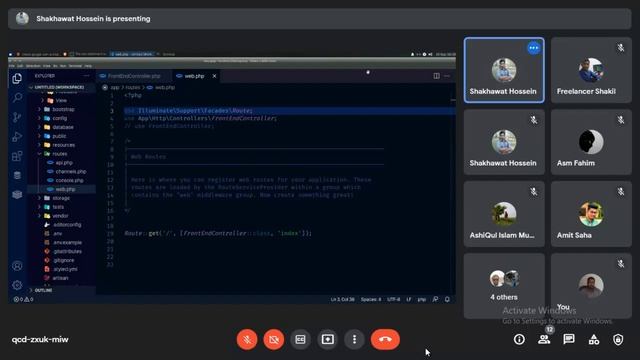
Task: Click the notifications bell in status bar
Action: [x=447, y=299]
